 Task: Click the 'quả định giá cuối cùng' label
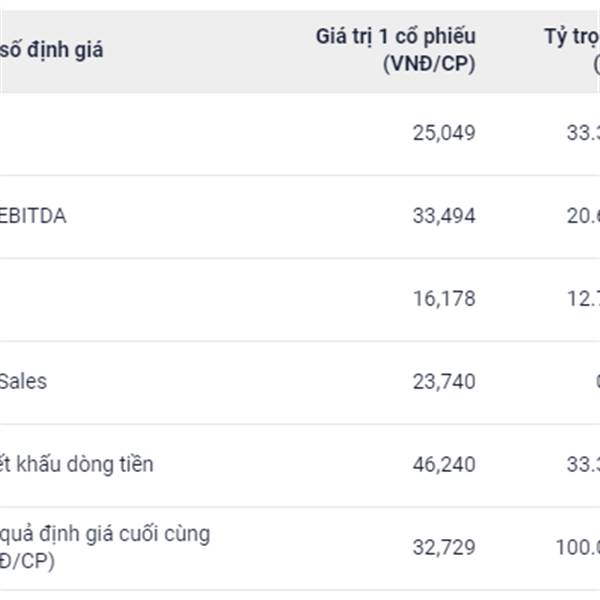tap(105, 534)
